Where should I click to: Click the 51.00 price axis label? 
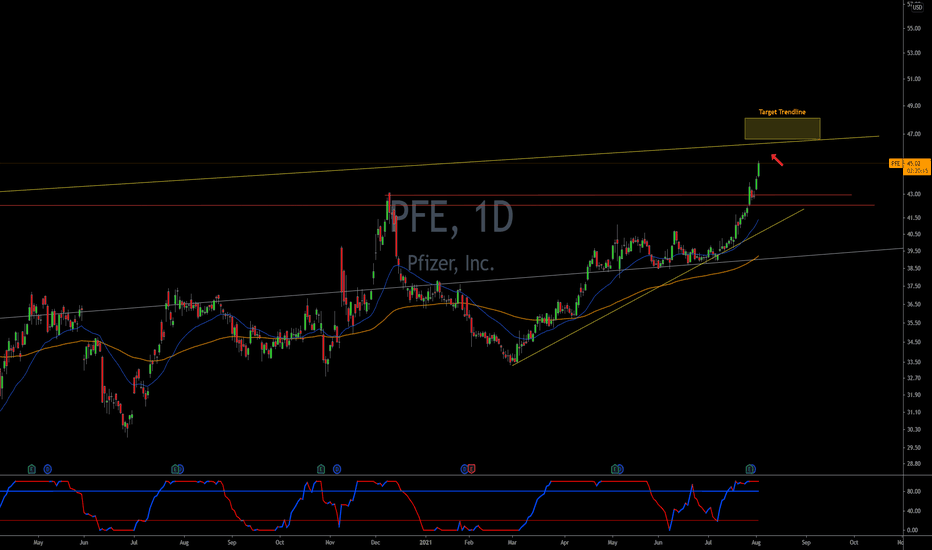point(914,79)
